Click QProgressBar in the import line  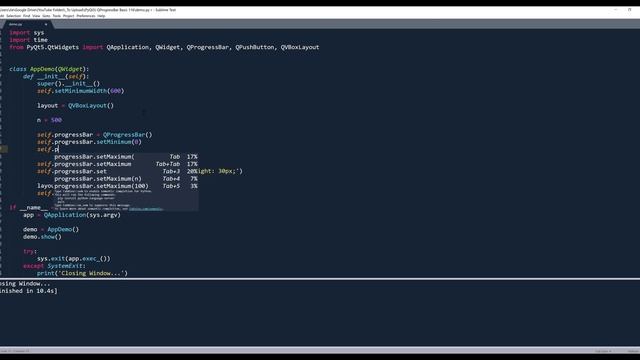(x=208, y=47)
